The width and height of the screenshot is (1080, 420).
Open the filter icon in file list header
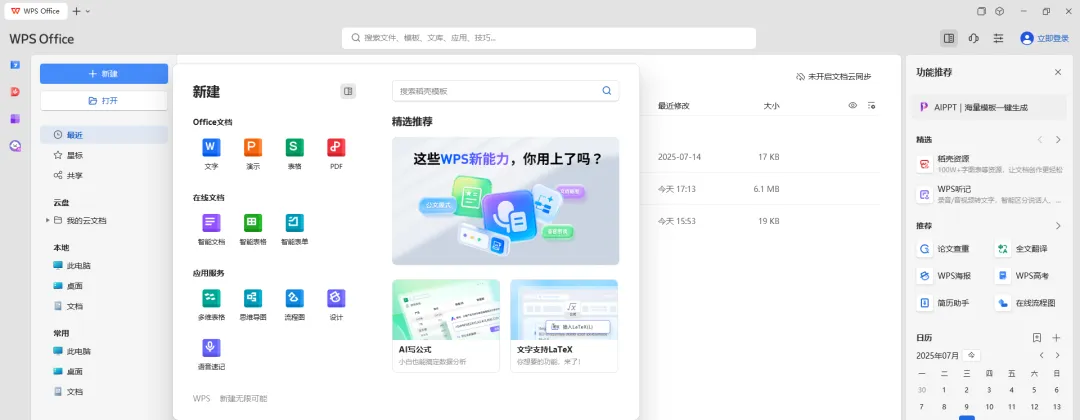(x=872, y=105)
